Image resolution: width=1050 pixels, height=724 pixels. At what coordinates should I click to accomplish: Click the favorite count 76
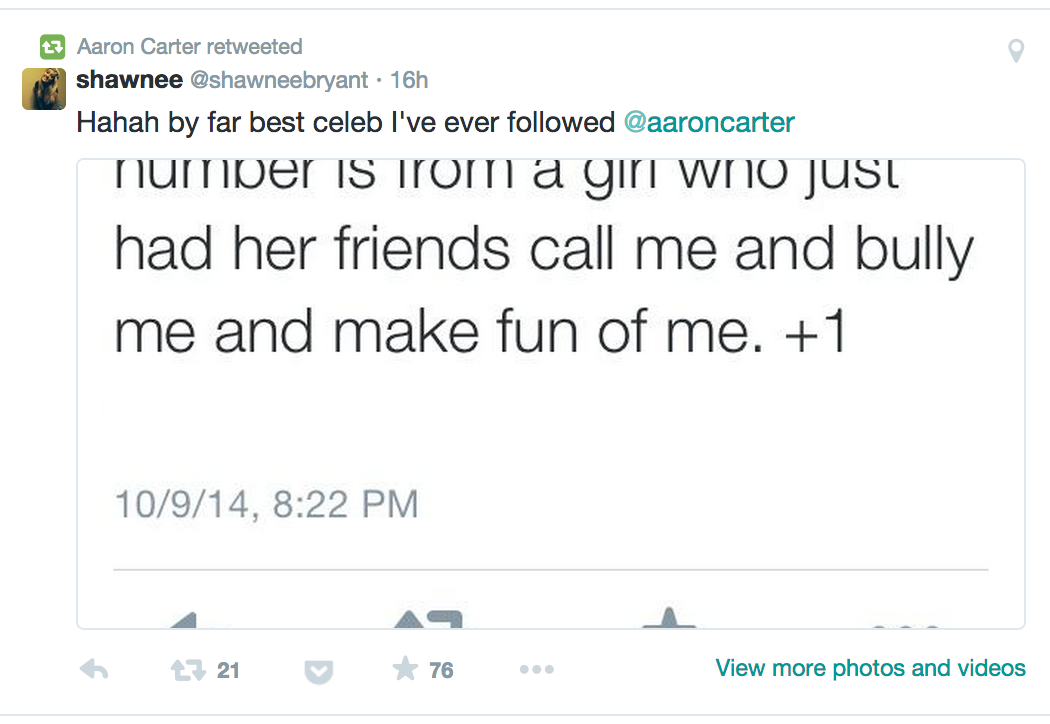(x=441, y=671)
